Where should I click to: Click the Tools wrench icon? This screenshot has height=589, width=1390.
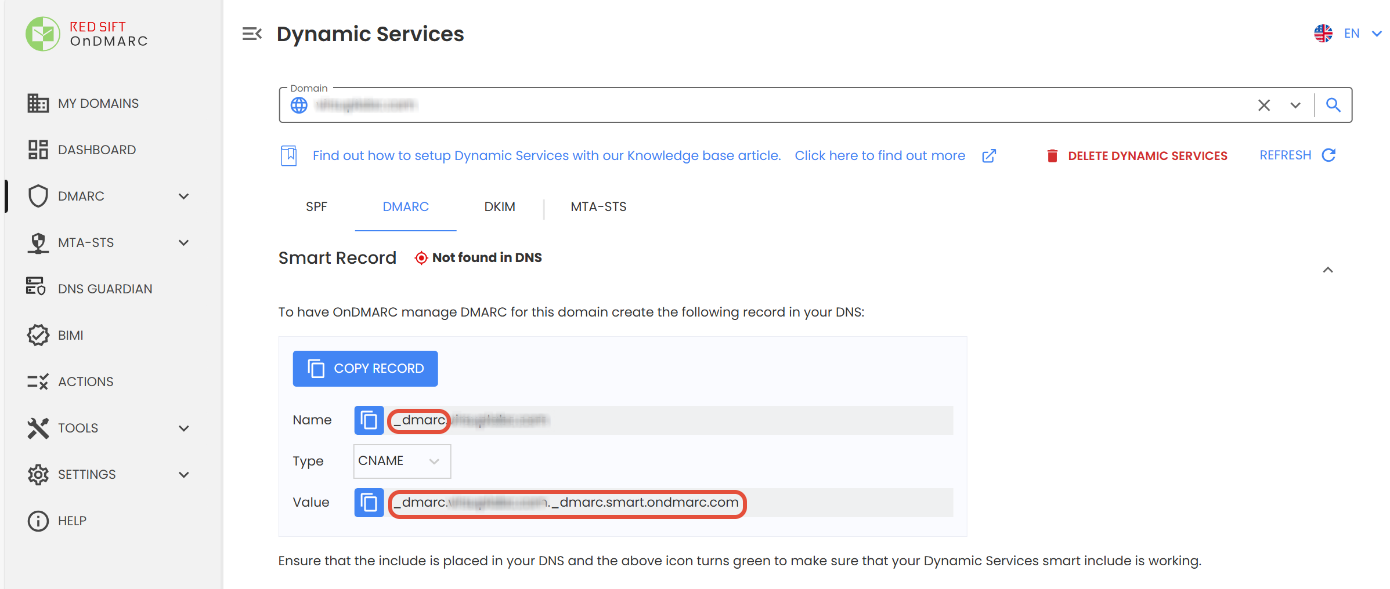[38, 428]
